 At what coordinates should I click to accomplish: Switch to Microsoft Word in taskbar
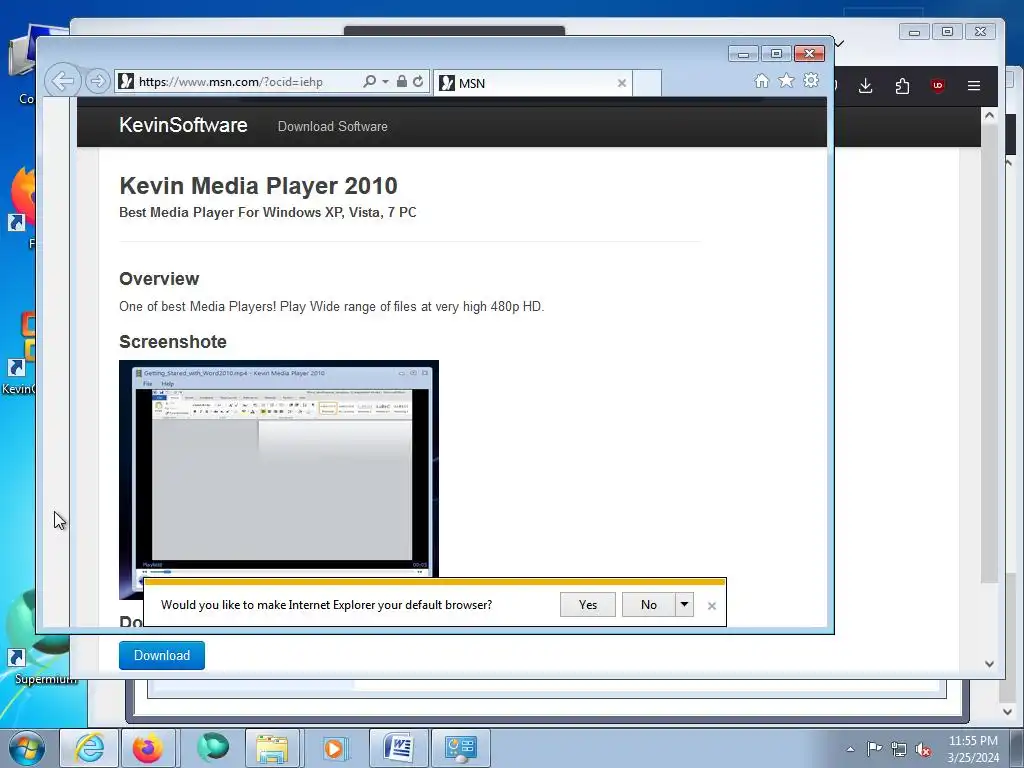click(x=399, y=748)
